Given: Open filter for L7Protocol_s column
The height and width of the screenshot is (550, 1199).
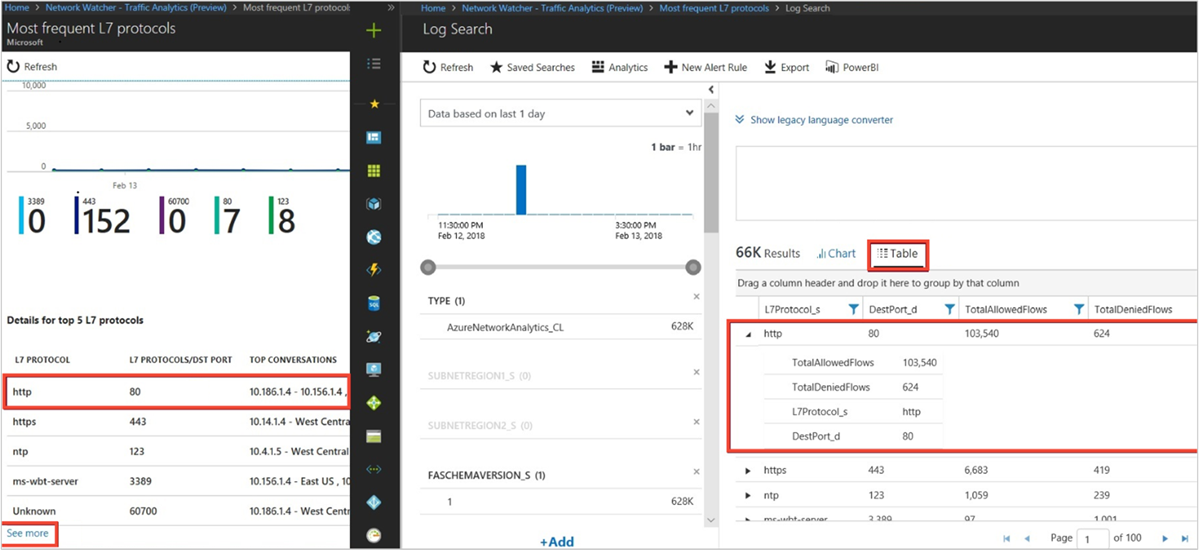Looking at the screenshot, I should coord(853,310).
